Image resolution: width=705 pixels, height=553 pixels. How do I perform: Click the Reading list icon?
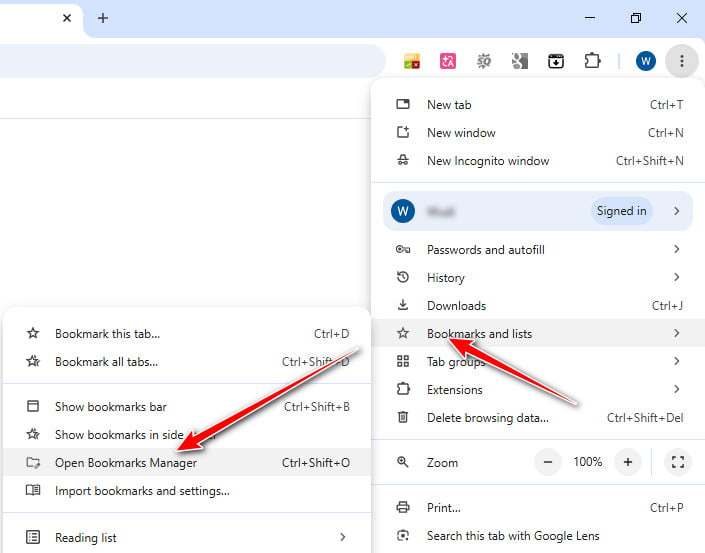(33, 537)
